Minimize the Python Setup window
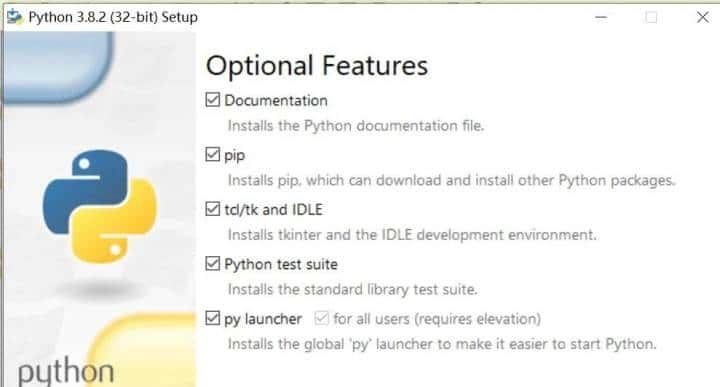This screenshot has height=387, width=720. (x=601, y=17)
